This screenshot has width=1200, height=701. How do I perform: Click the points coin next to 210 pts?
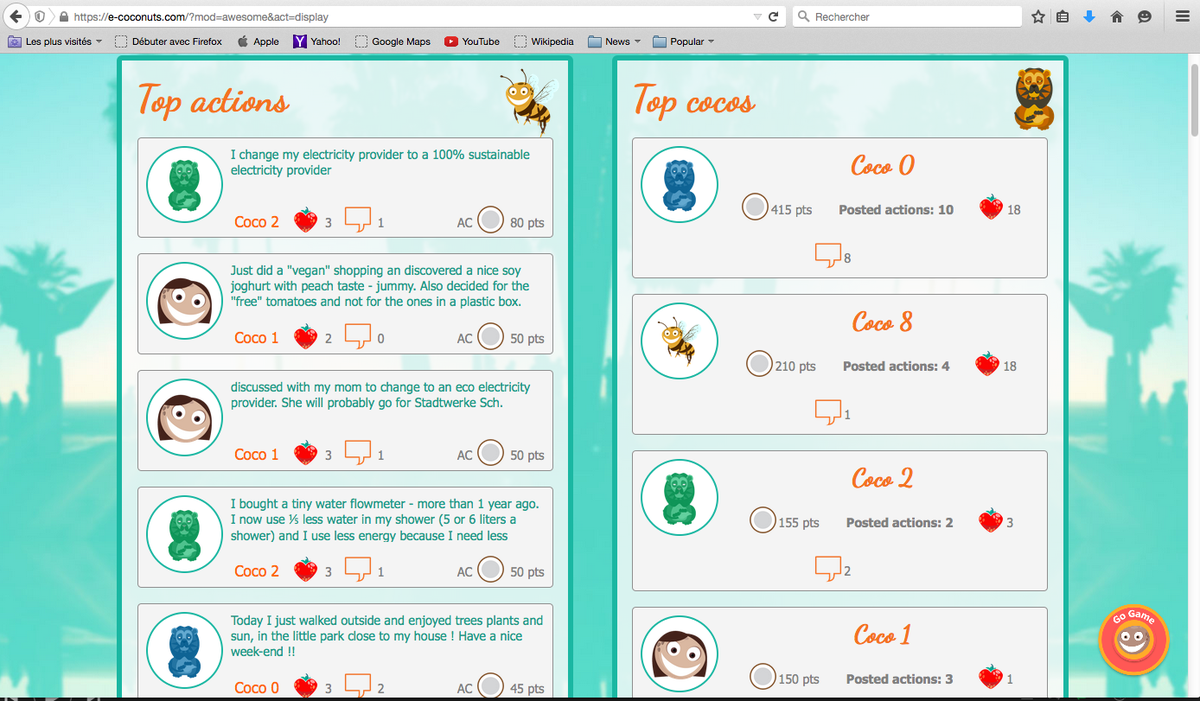click(760, 364)
